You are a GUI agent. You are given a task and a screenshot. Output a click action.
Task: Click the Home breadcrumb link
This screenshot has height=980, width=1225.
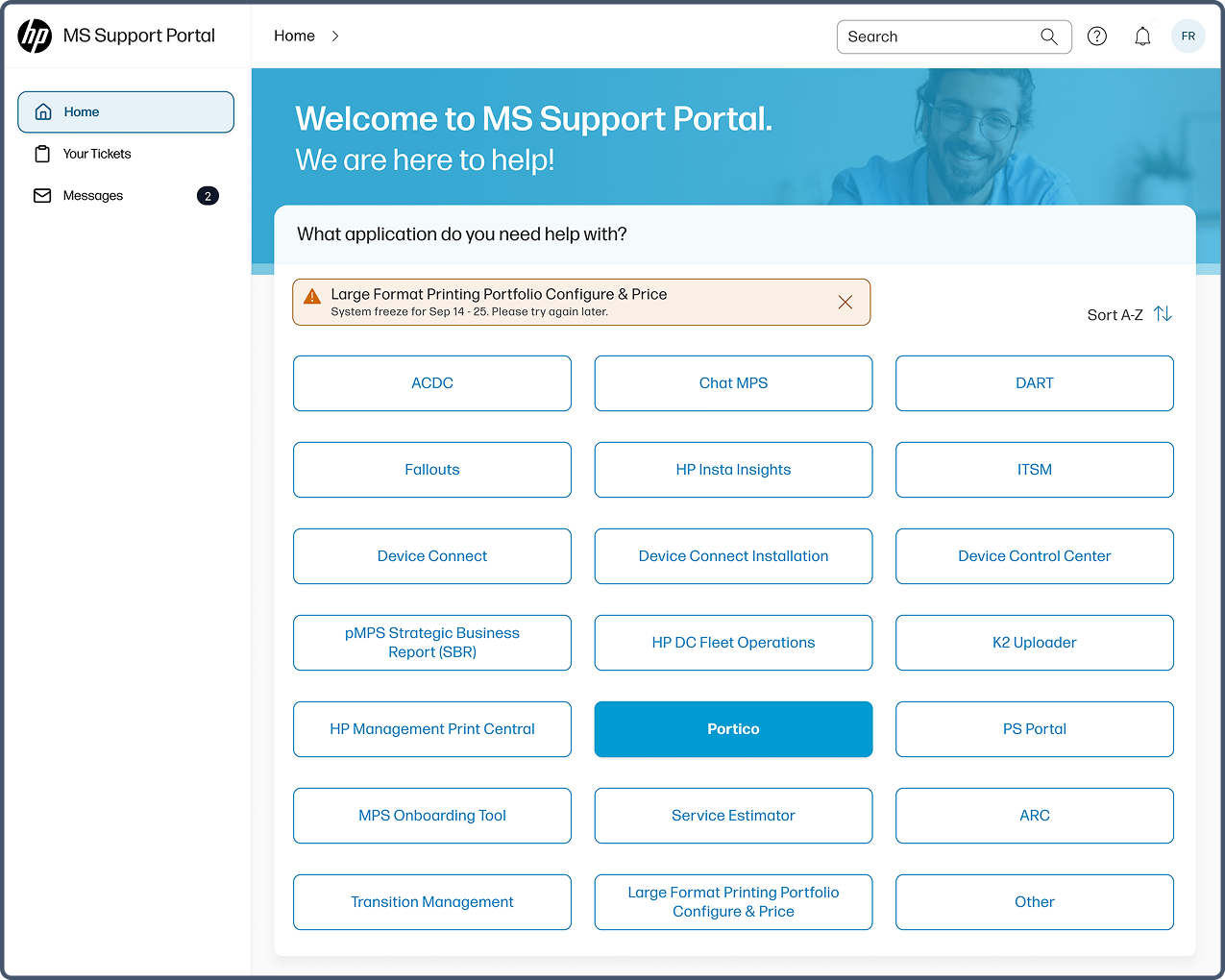pos(294,37)
